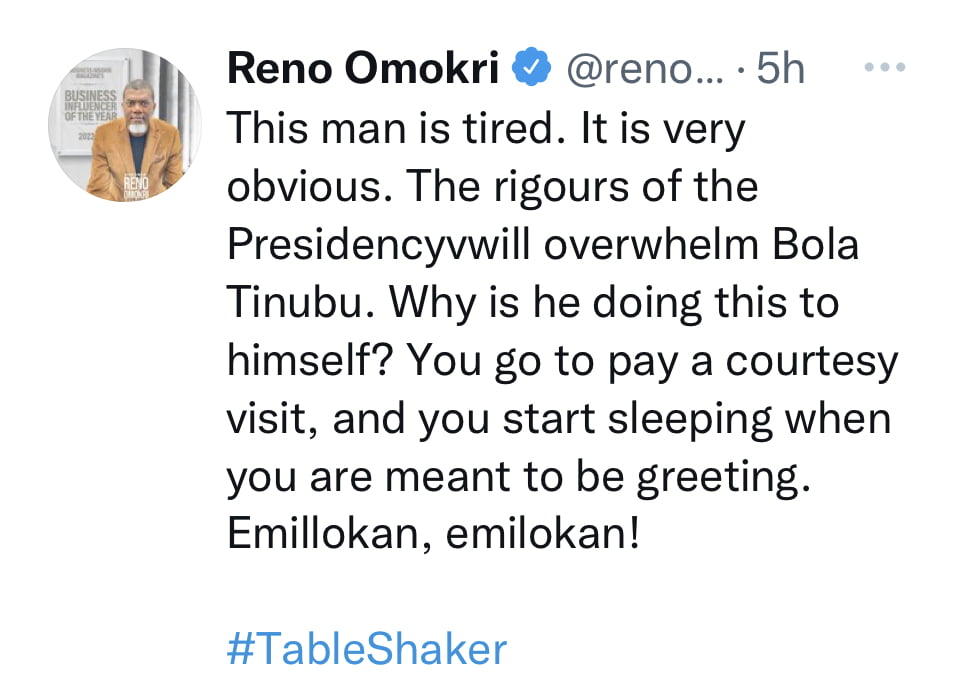Image resolution: width=960 pixels, height=687 pixels.
Task: Open the @reno... handle link
Action: point(642,68)
